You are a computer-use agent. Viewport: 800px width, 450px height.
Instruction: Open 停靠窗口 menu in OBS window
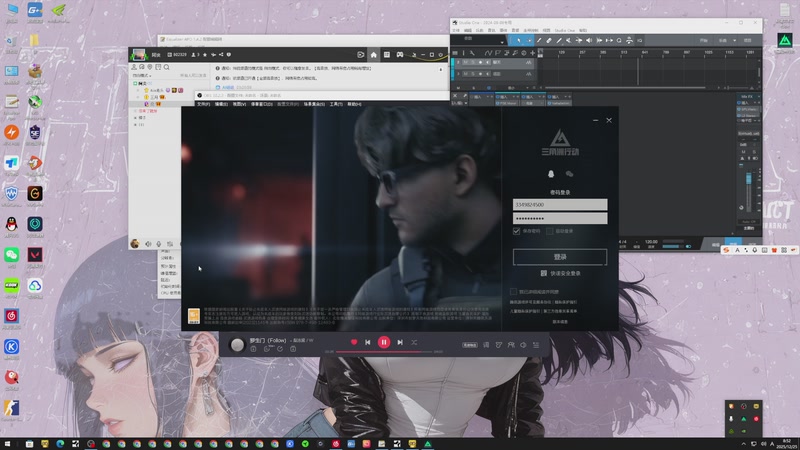(x=262, y=104)
